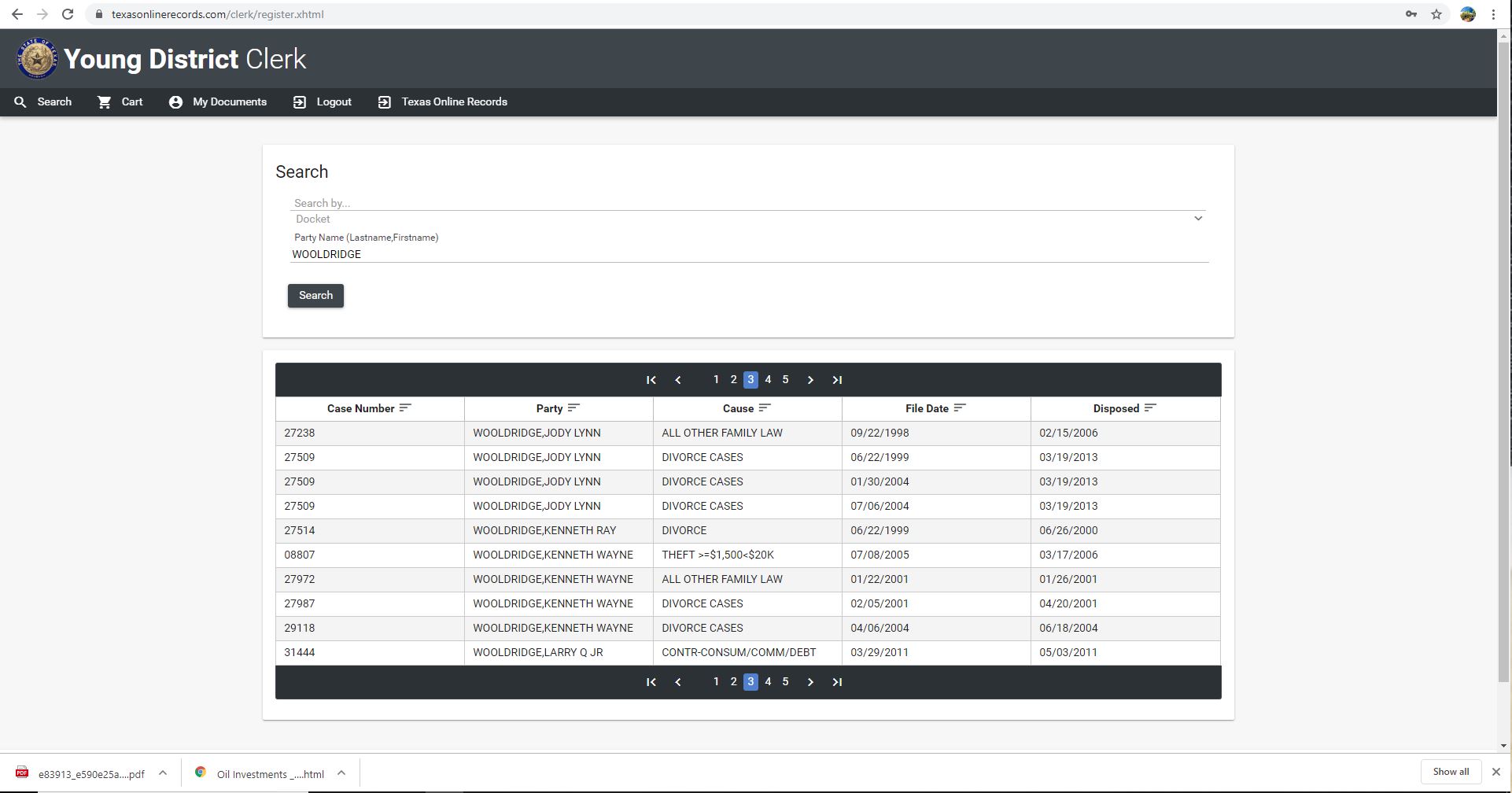Go to page 4 in top paginator
Screen dimensions: 1512x793
tap(768, 380)
